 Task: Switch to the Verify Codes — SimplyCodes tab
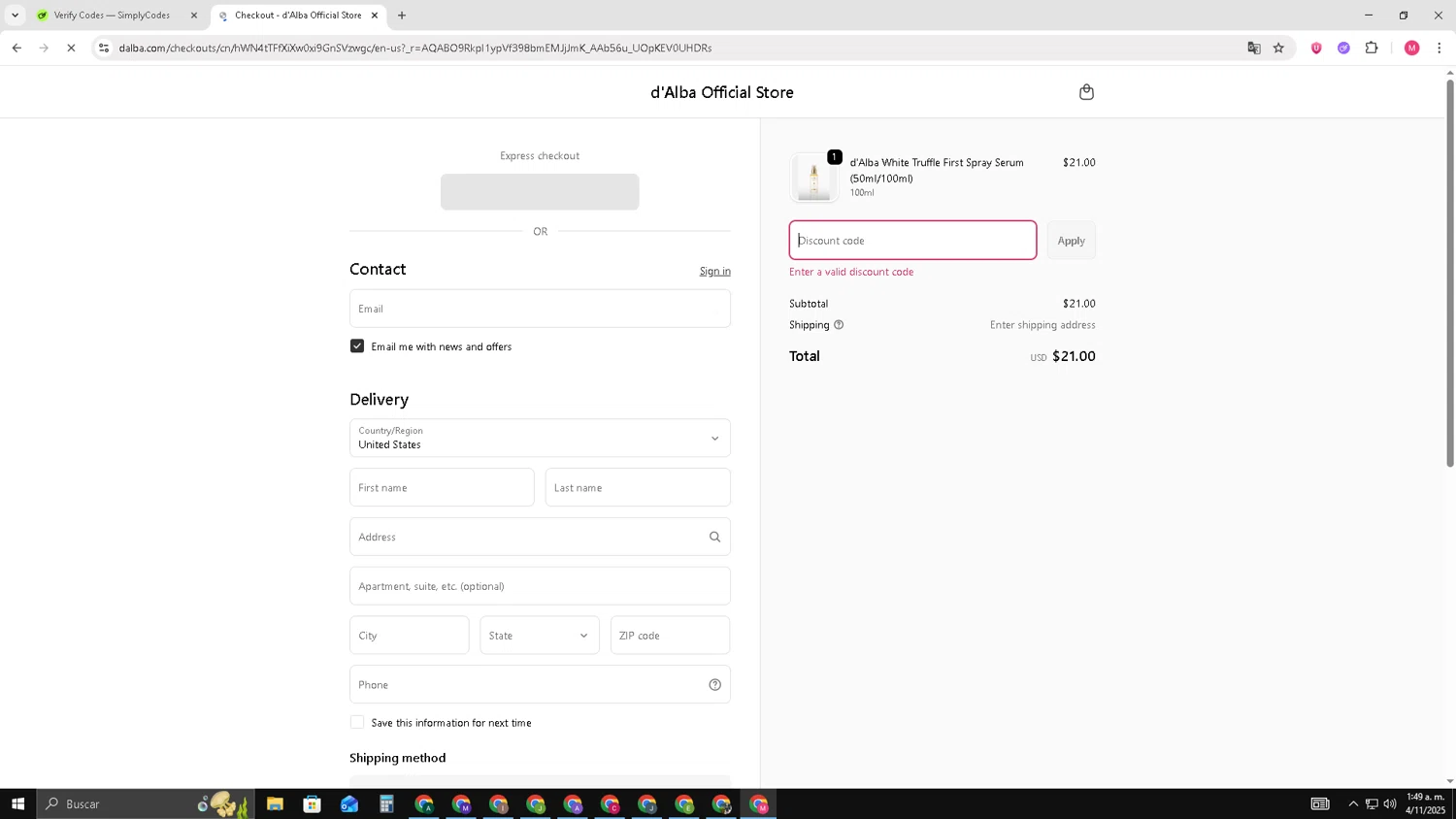point(112,15)
